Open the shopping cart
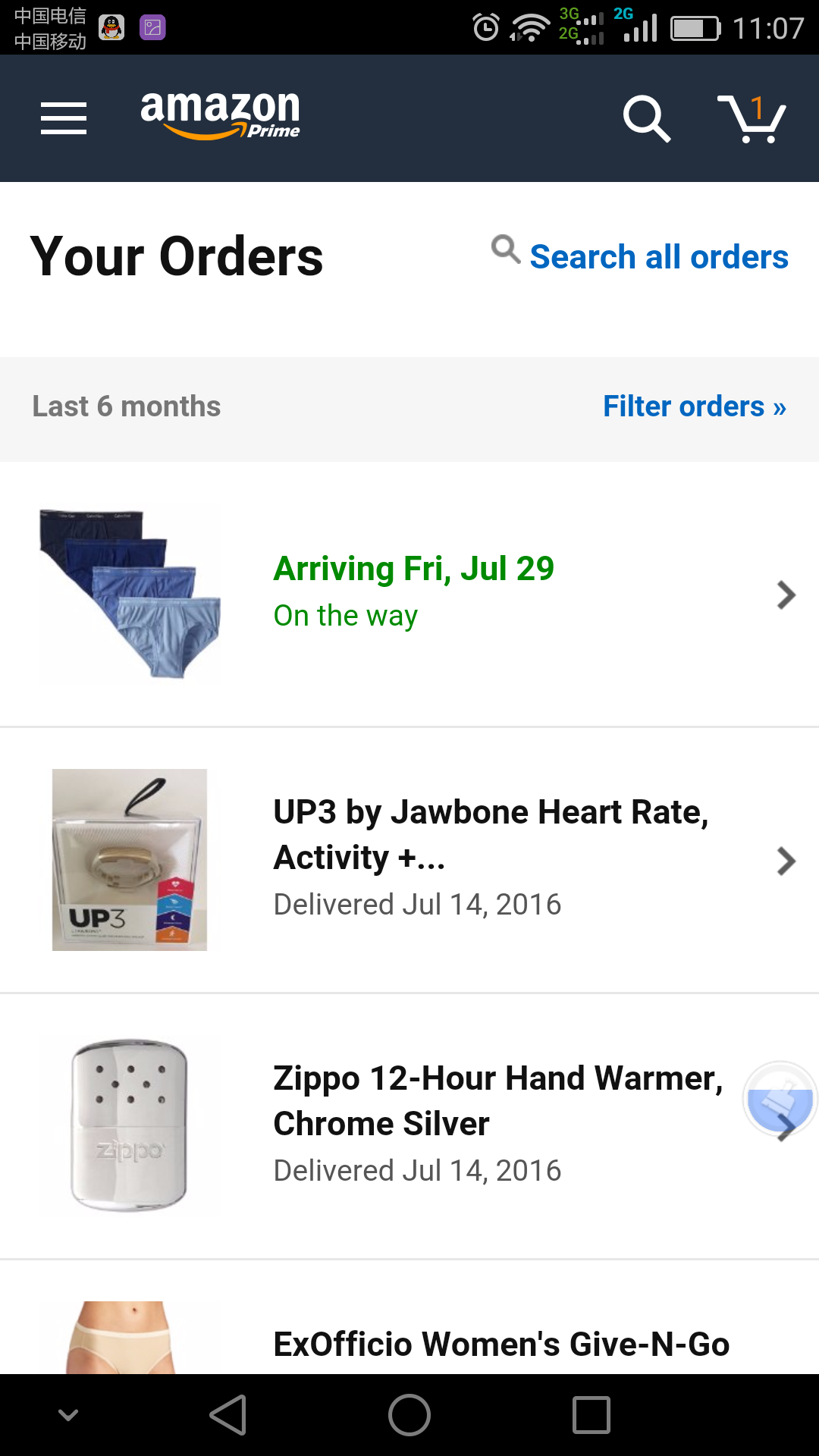 [x=752, y=118]
